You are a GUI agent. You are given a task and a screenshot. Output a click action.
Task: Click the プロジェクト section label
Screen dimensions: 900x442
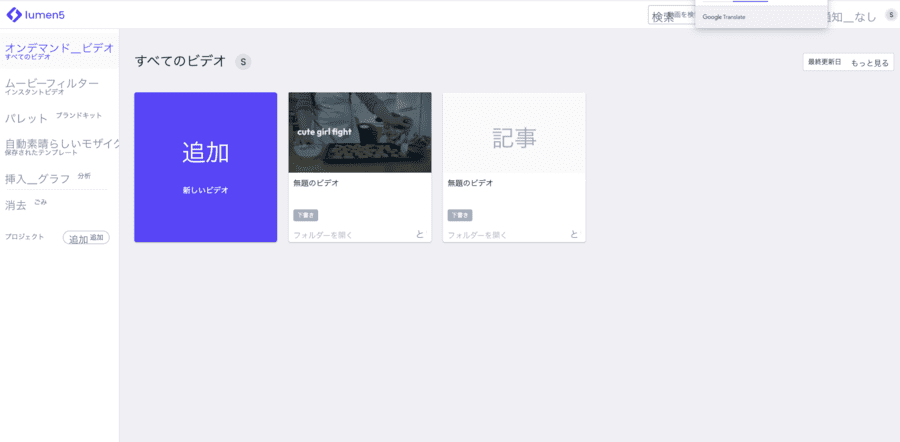click(24, 237)
